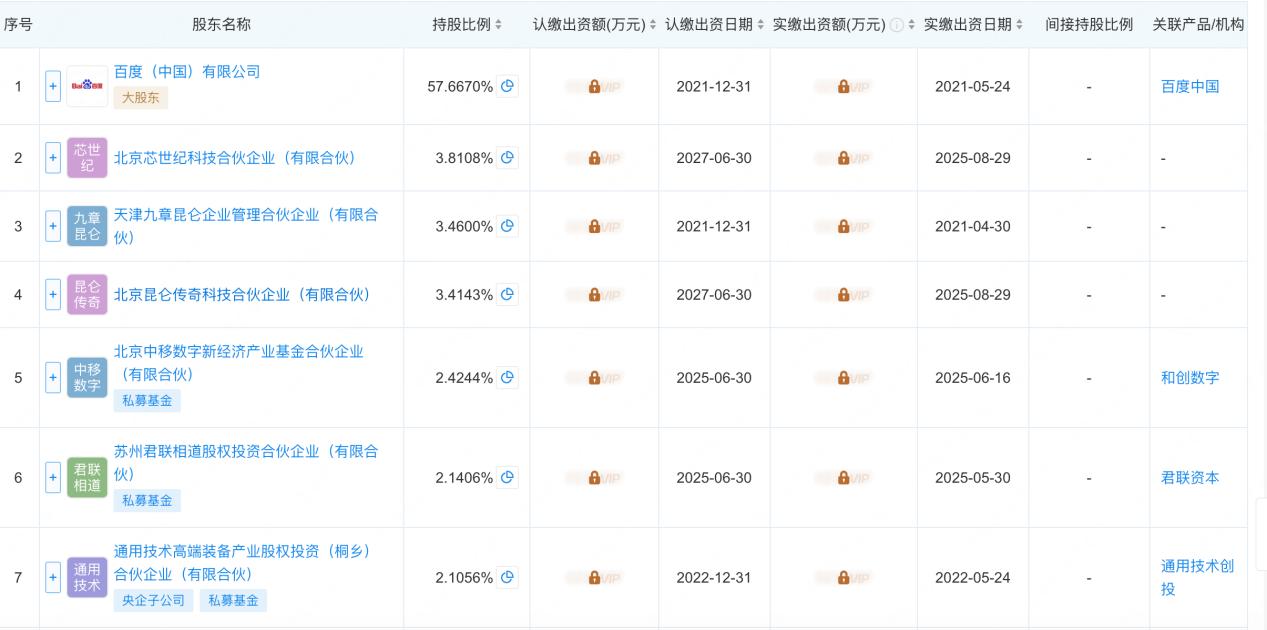Open pie chart icon beside 57.6670% share
Image resolution: width=1267 pixels, height=630 pixels.
click(507, 86)
